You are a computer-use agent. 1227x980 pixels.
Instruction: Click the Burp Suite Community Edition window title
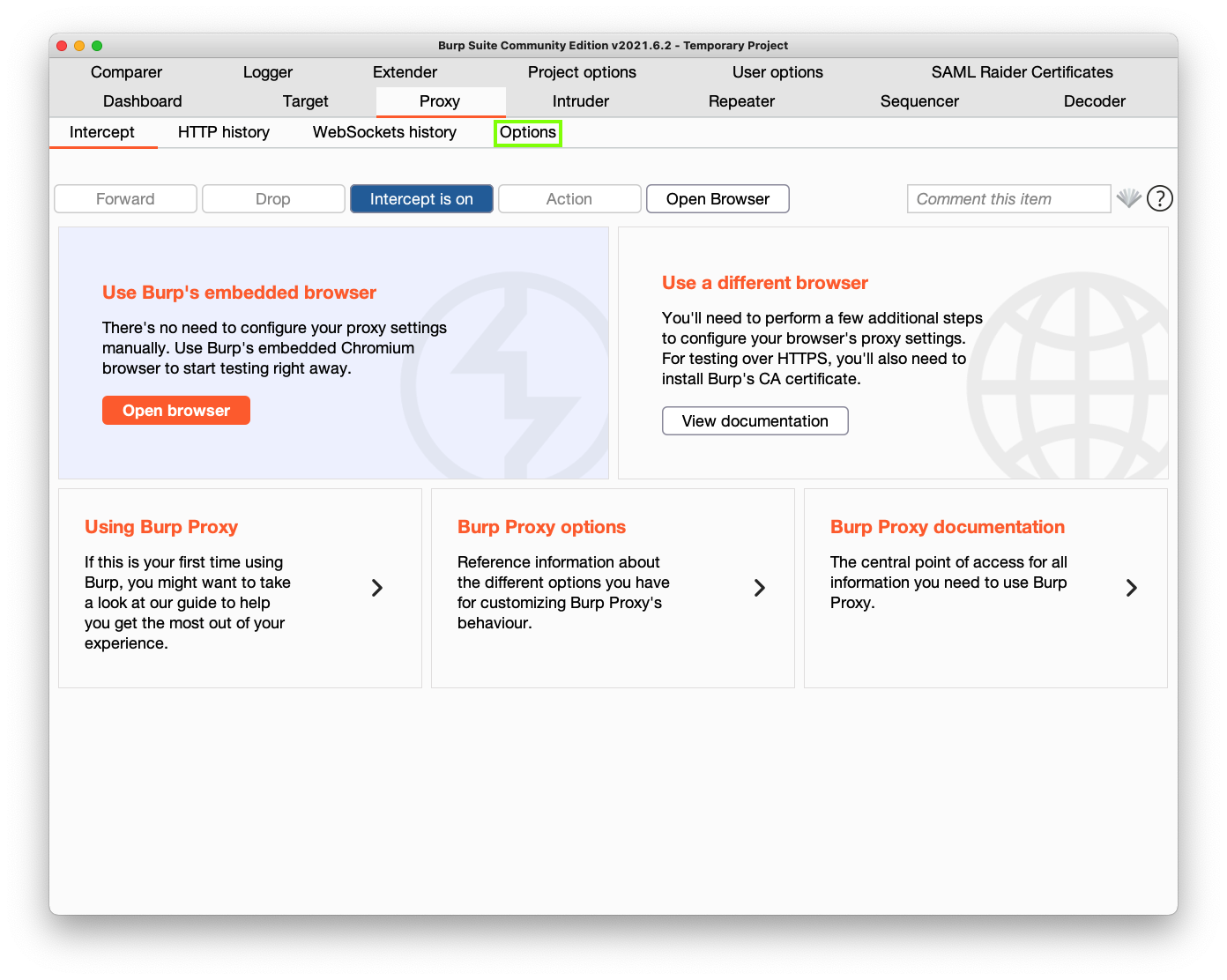pyautogui.click(x=613, y=46)
